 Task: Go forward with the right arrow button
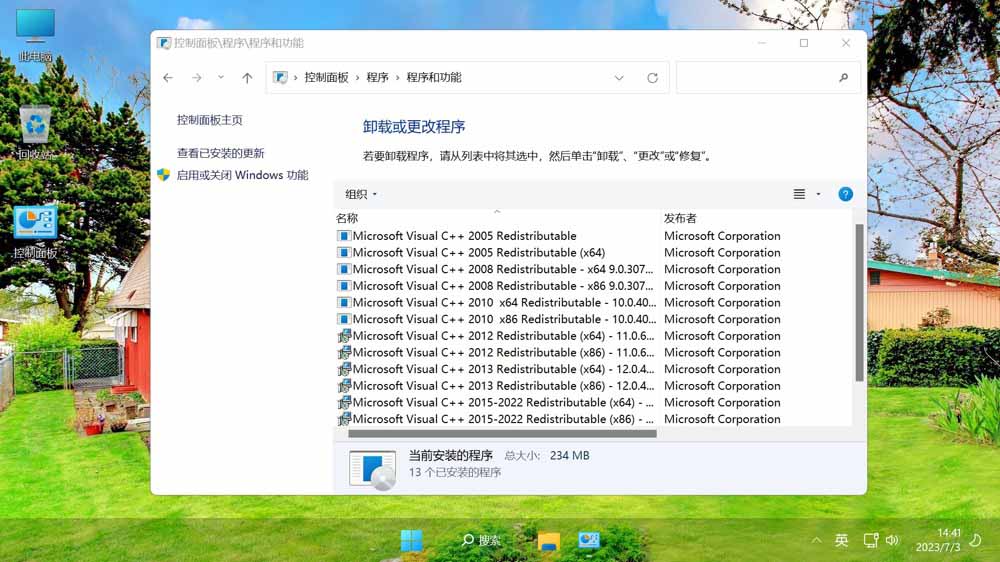[196, 78]
